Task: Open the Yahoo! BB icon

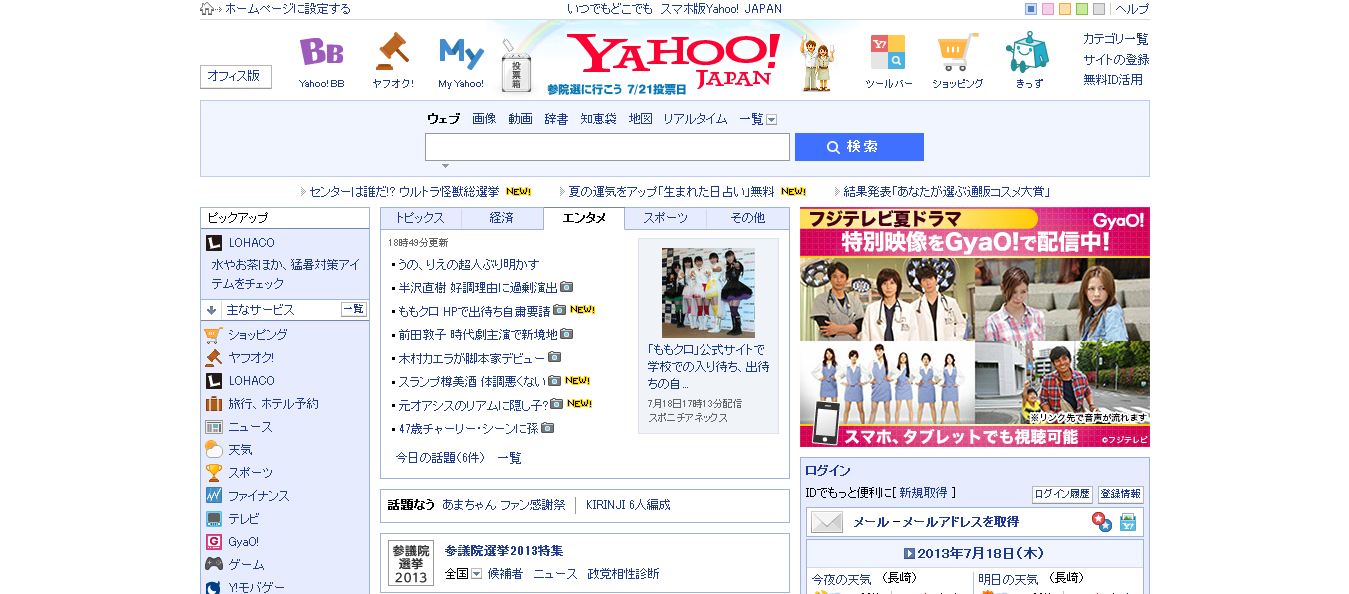Action: click(x=321, y=52)
